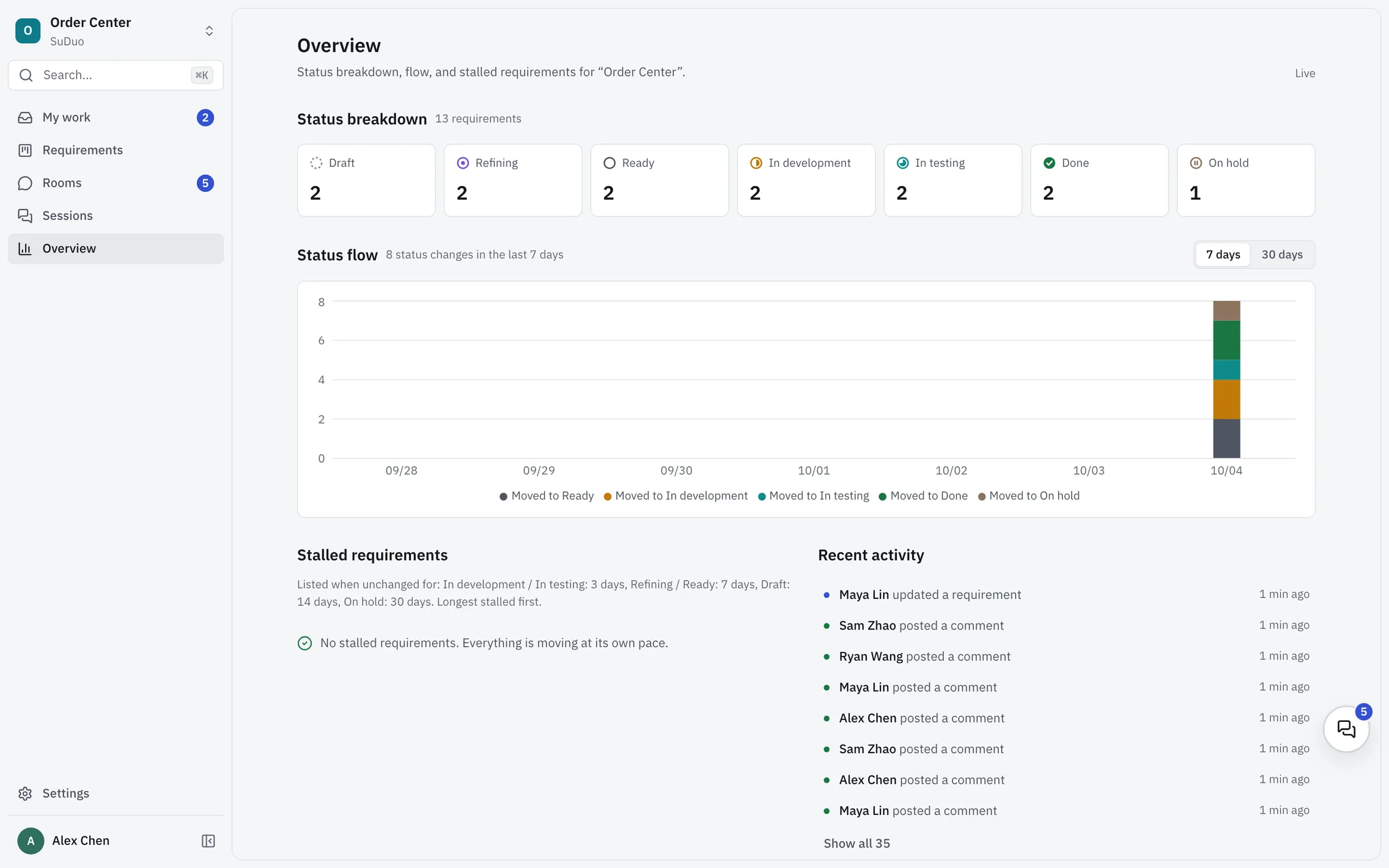Focus the Search input field
1389x868 pixels.
tap(116, 75)
